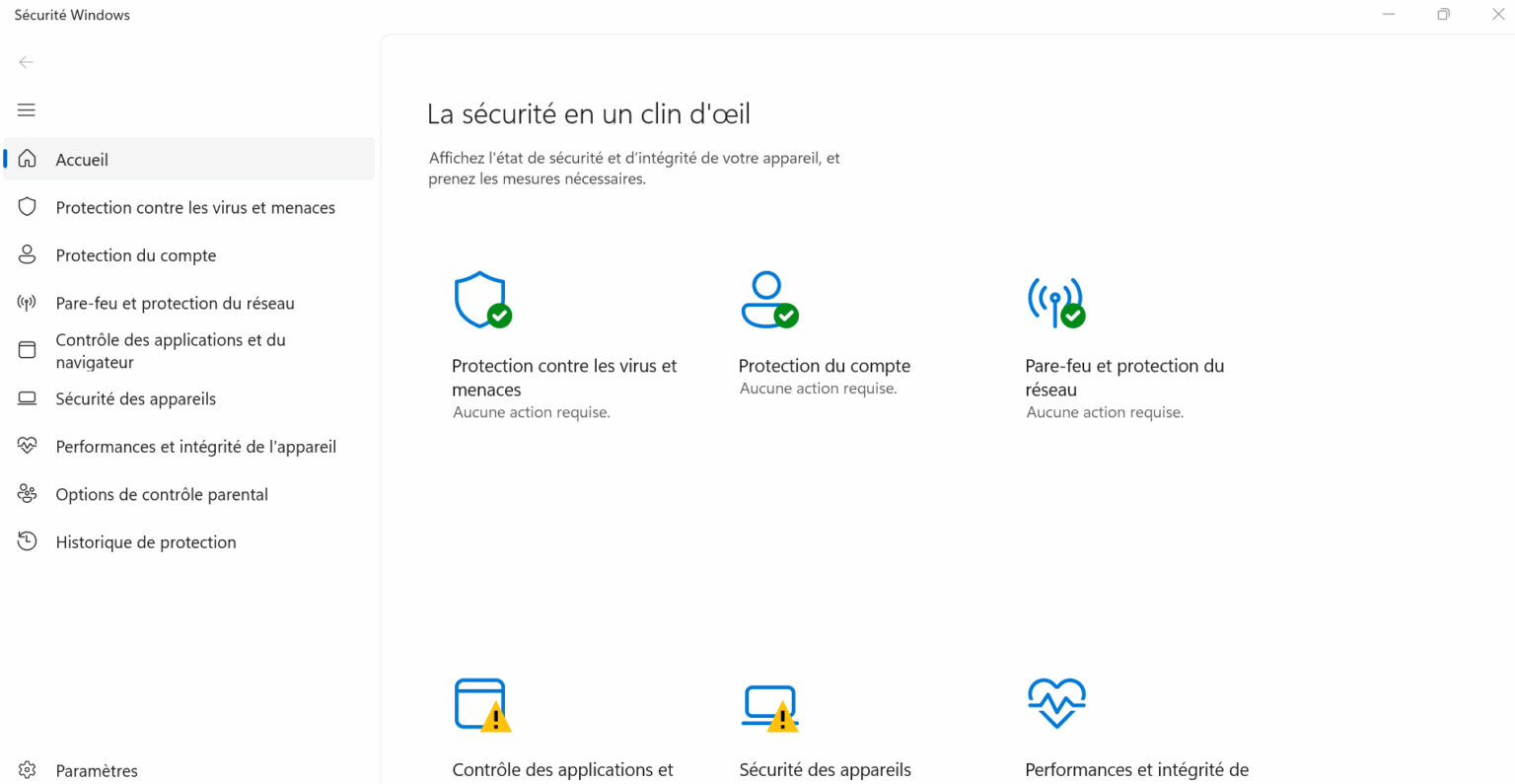The image size is (1515, 784).
Task: Click the Protection du compte tile title
Action: 825,366
